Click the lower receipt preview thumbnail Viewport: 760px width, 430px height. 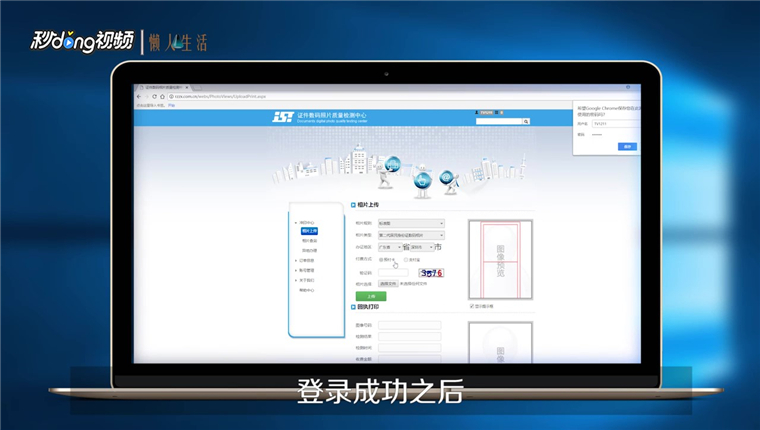pyautogui.click(x=500, y=342)
